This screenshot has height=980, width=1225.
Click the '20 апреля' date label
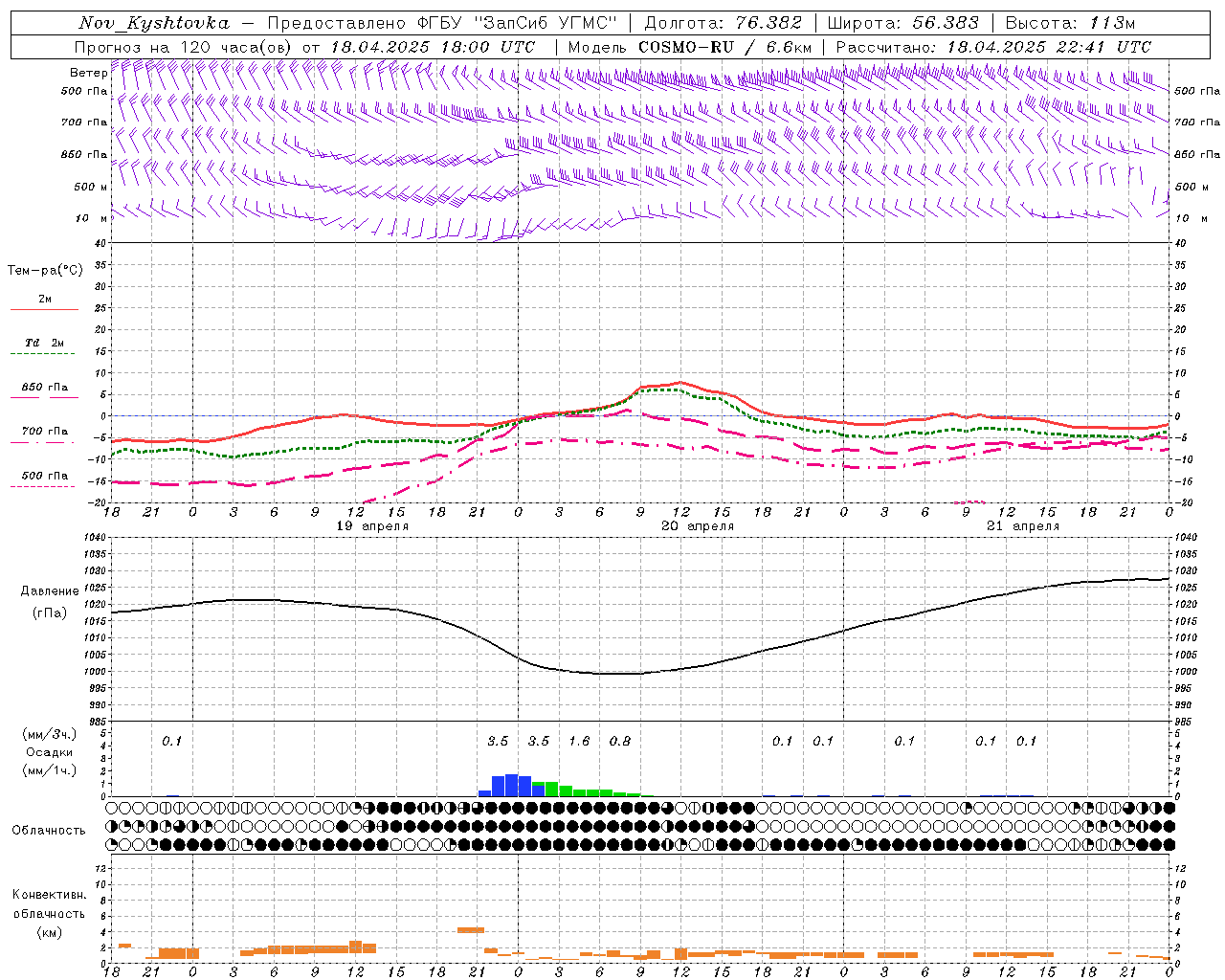(698, 526)
